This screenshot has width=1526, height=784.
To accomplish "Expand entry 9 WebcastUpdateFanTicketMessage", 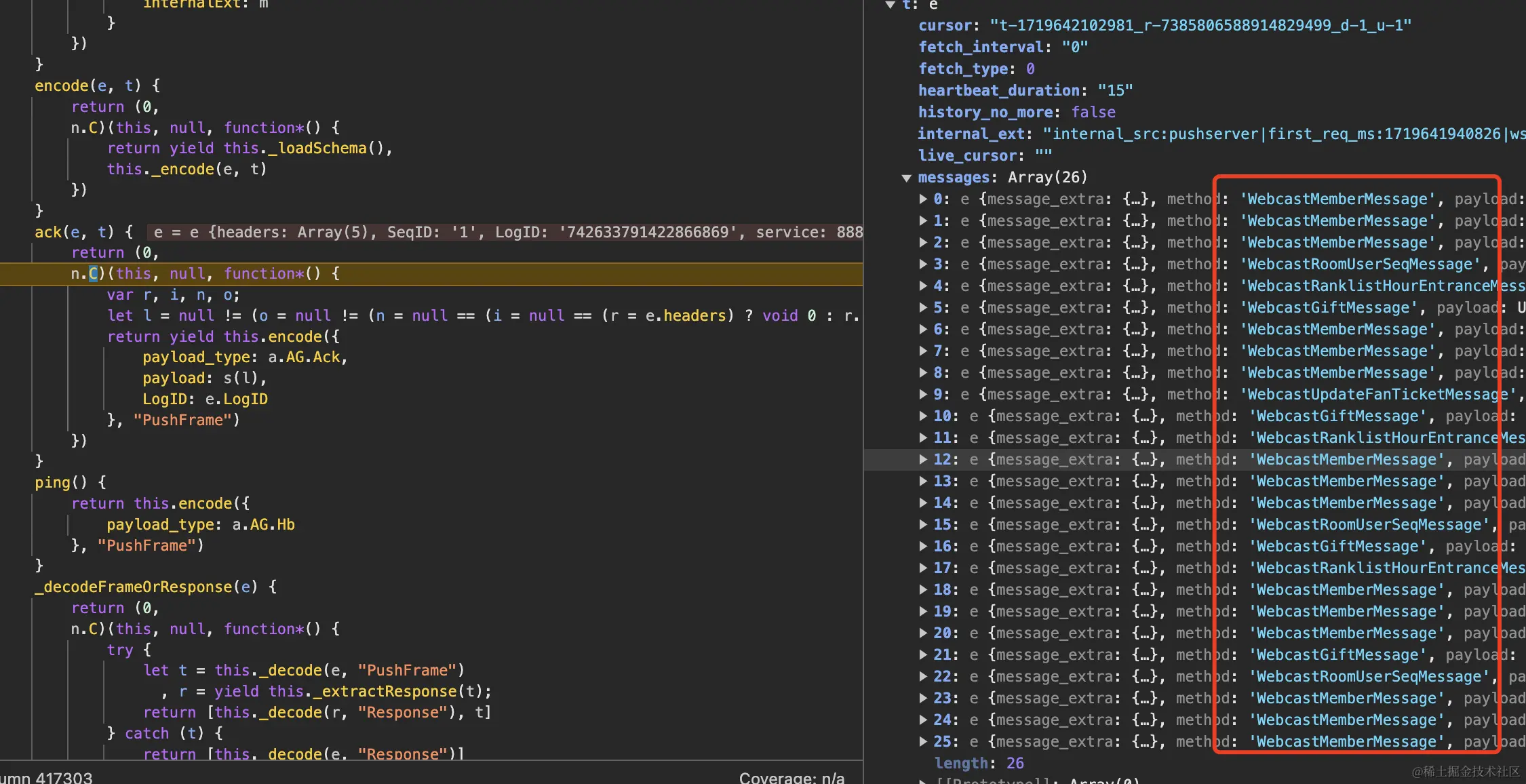I will 923,395.
